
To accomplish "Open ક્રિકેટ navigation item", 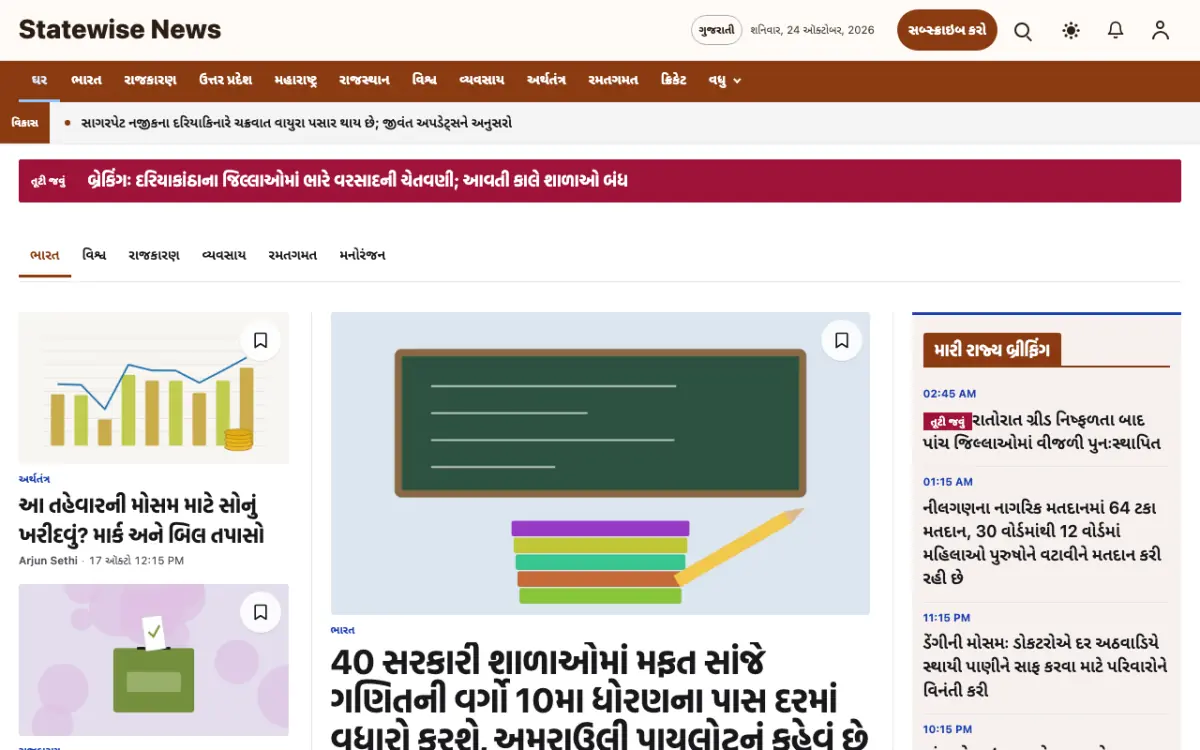I will [674, 81].
